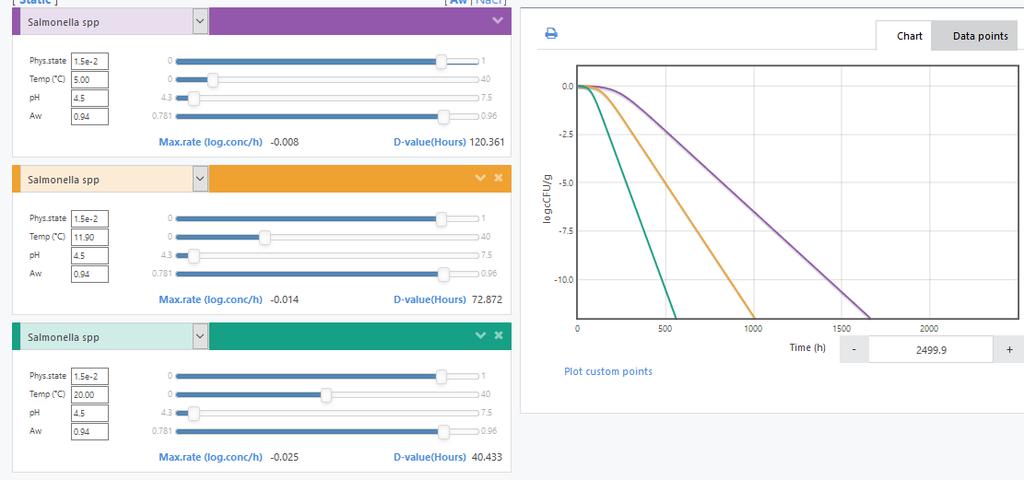
Task: Click Aw slider handle in green panel
Action: 443,431
